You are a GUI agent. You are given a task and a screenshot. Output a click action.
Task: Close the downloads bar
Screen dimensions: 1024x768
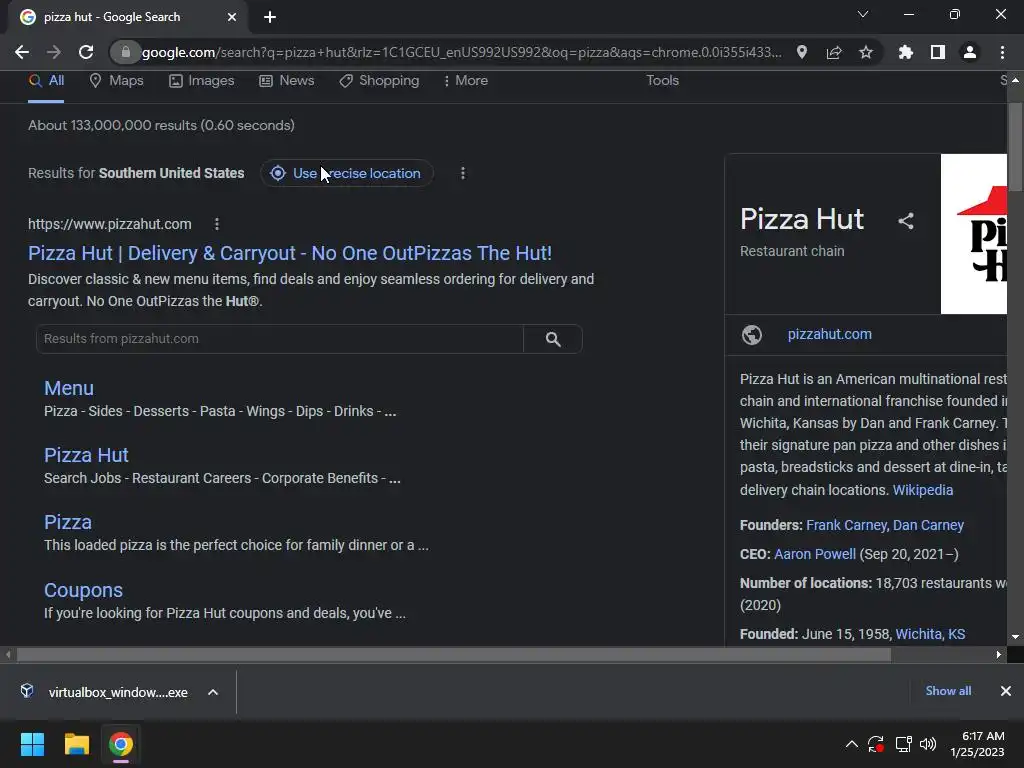pyautogui.click(x=1006, y=691)
